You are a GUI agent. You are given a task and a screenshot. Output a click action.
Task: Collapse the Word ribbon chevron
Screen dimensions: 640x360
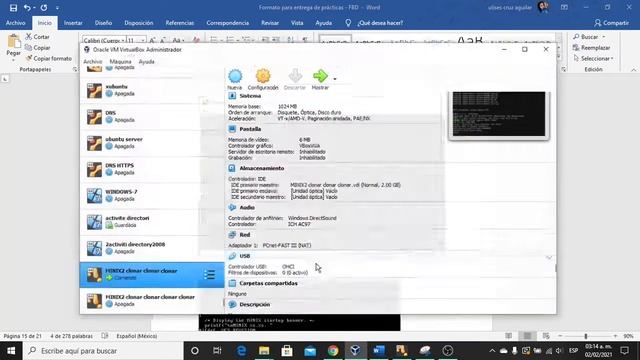click(x=633, y=70)
